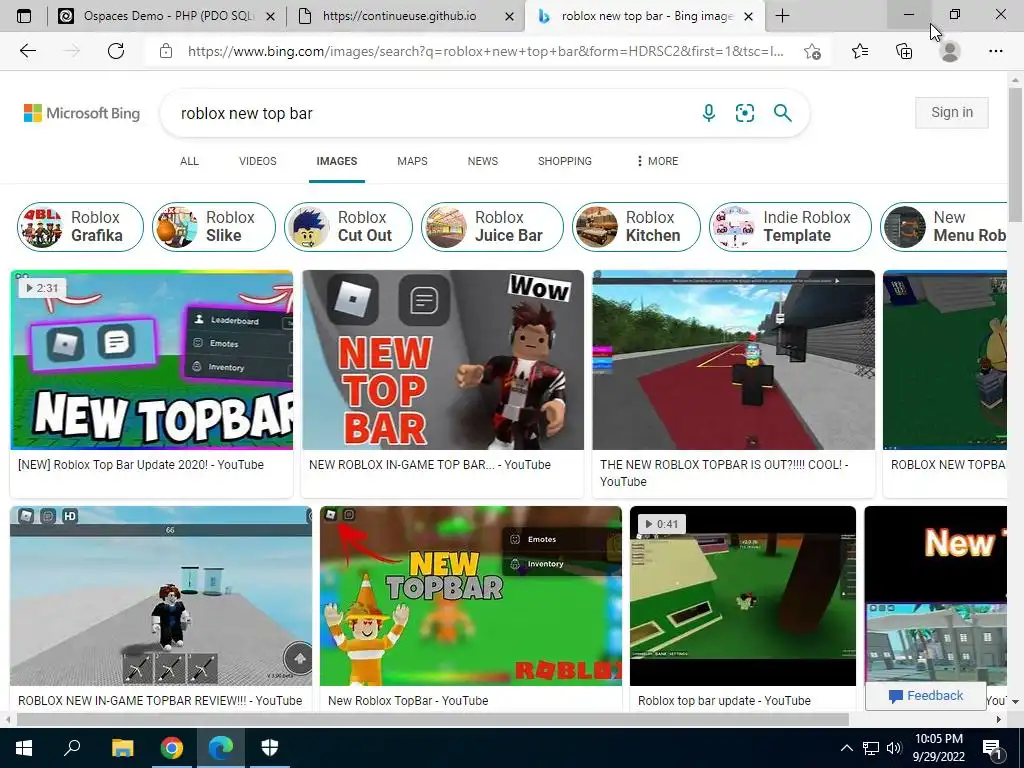Open the Windows Start menu
The height and width of the screenshot is (768, 1024).
point(24,748)
